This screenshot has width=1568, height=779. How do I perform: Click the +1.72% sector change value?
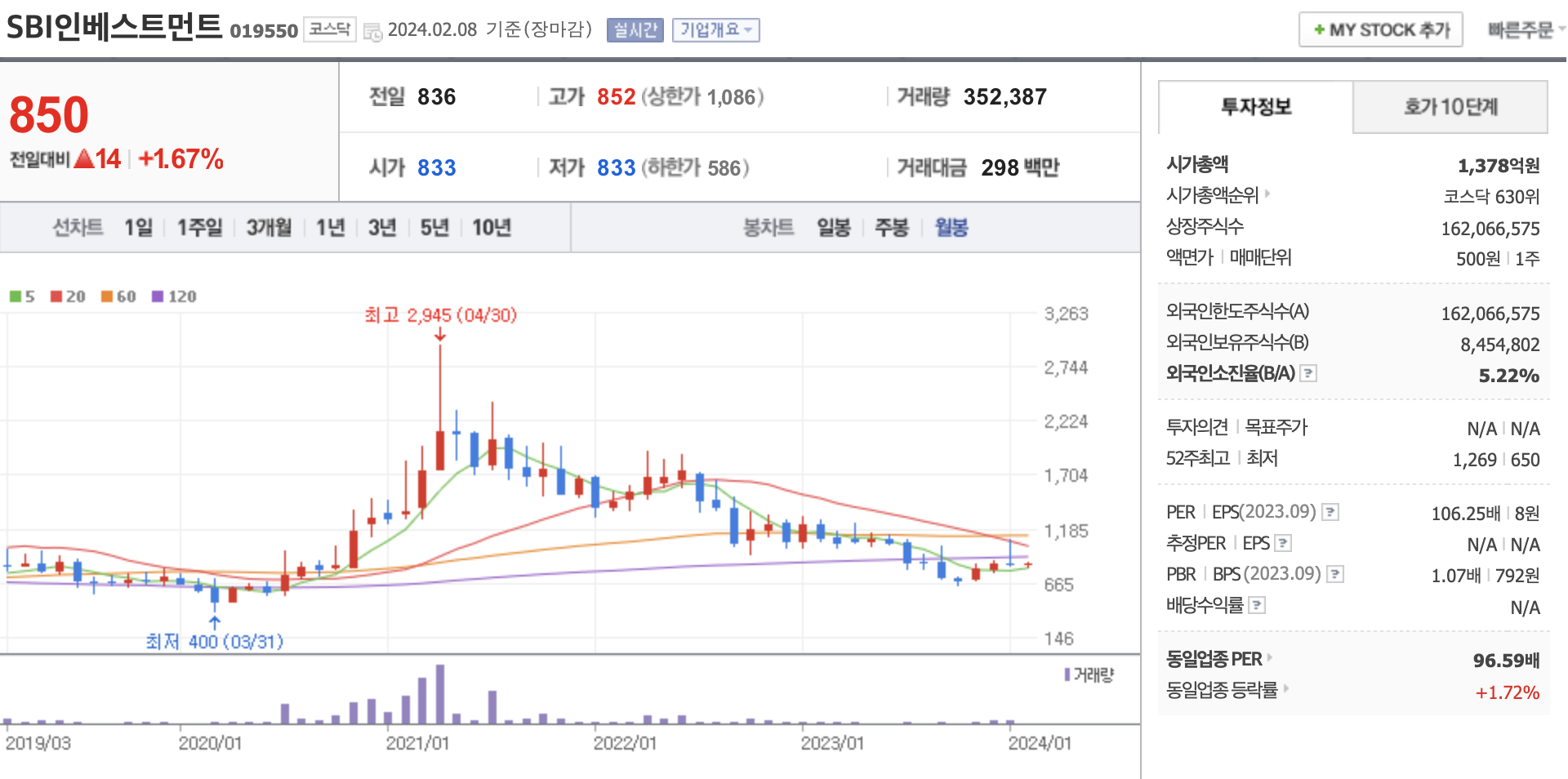pyautogui.click(x=1508, y=692)
